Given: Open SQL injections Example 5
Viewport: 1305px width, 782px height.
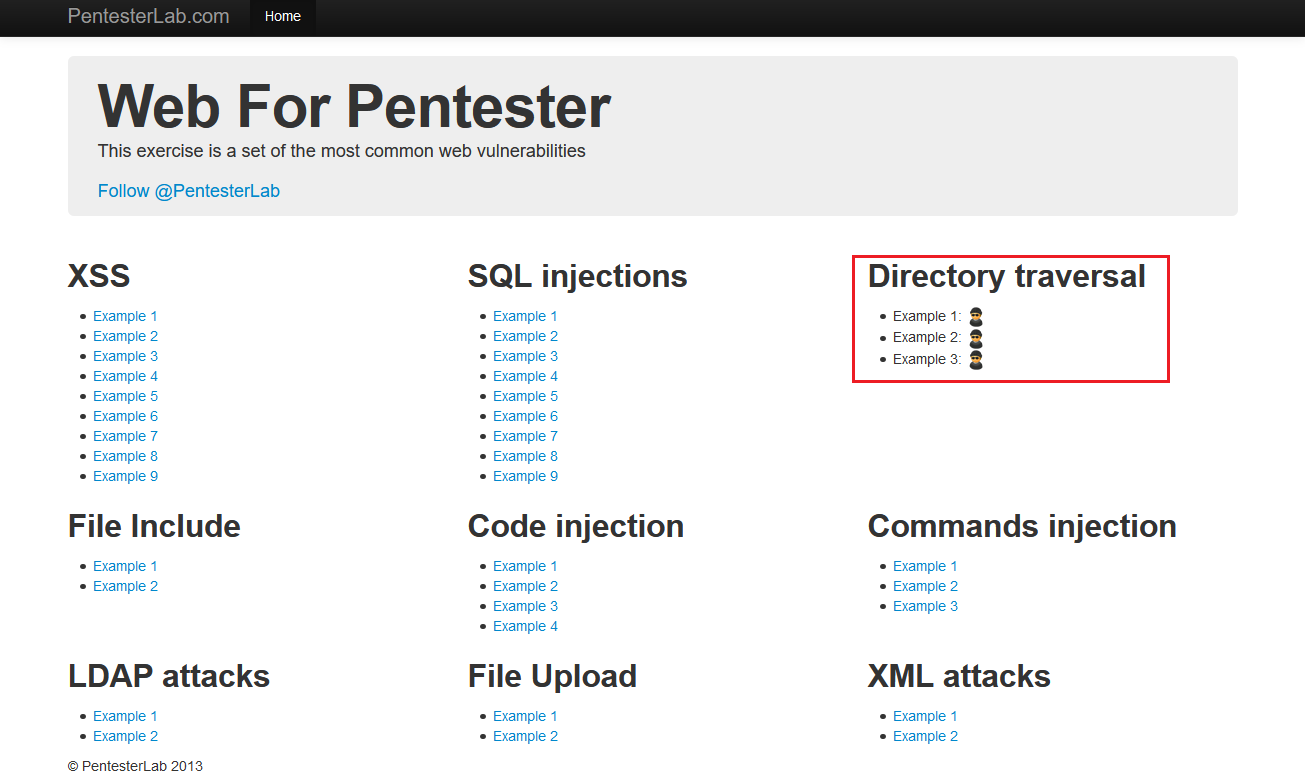Looking at the screenshot, I should point(525,396).
